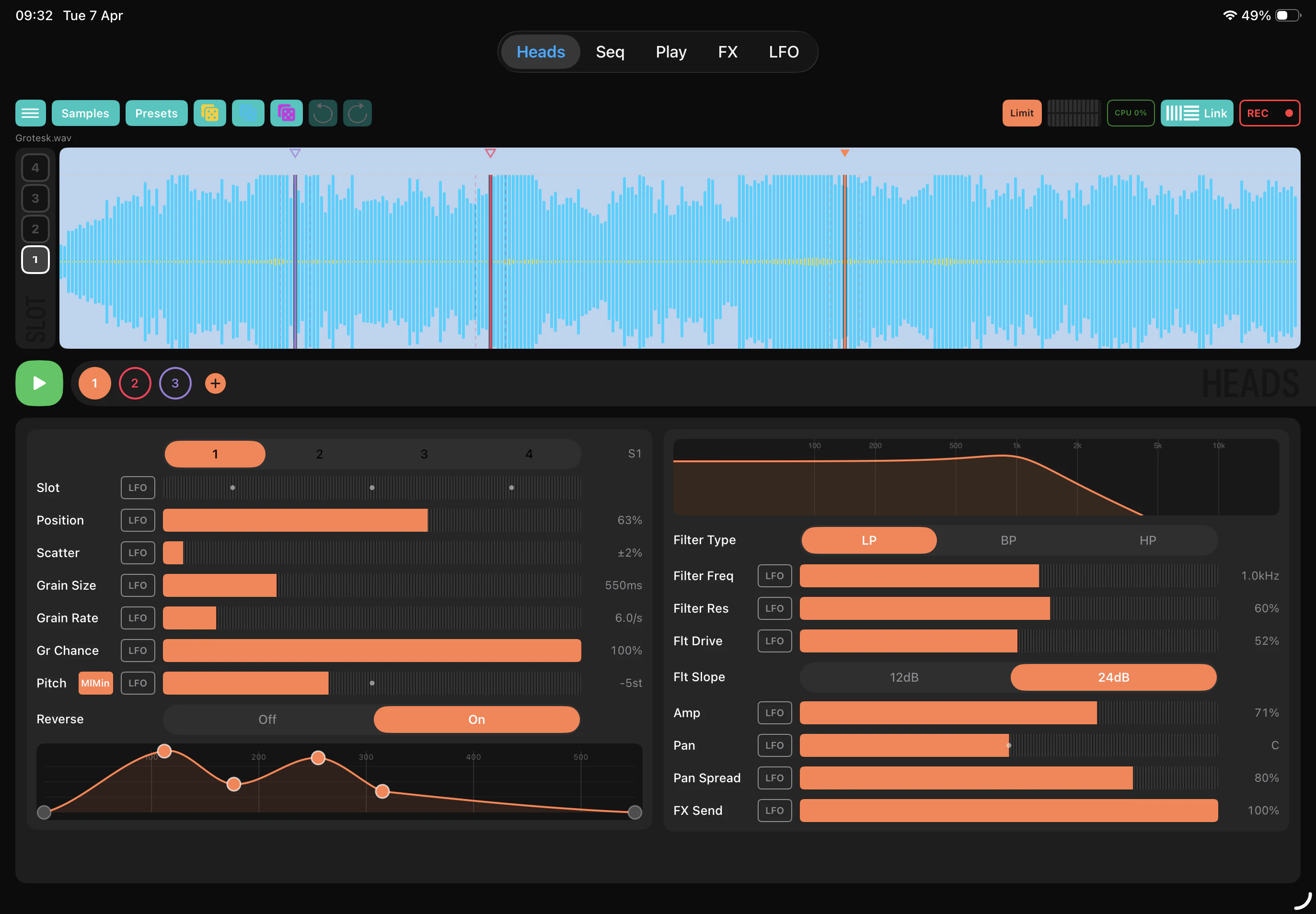Viewport: 1316px width, 914px height.
Task: Open the MIMin pitch quantize selector
Action: coord(95,683)
